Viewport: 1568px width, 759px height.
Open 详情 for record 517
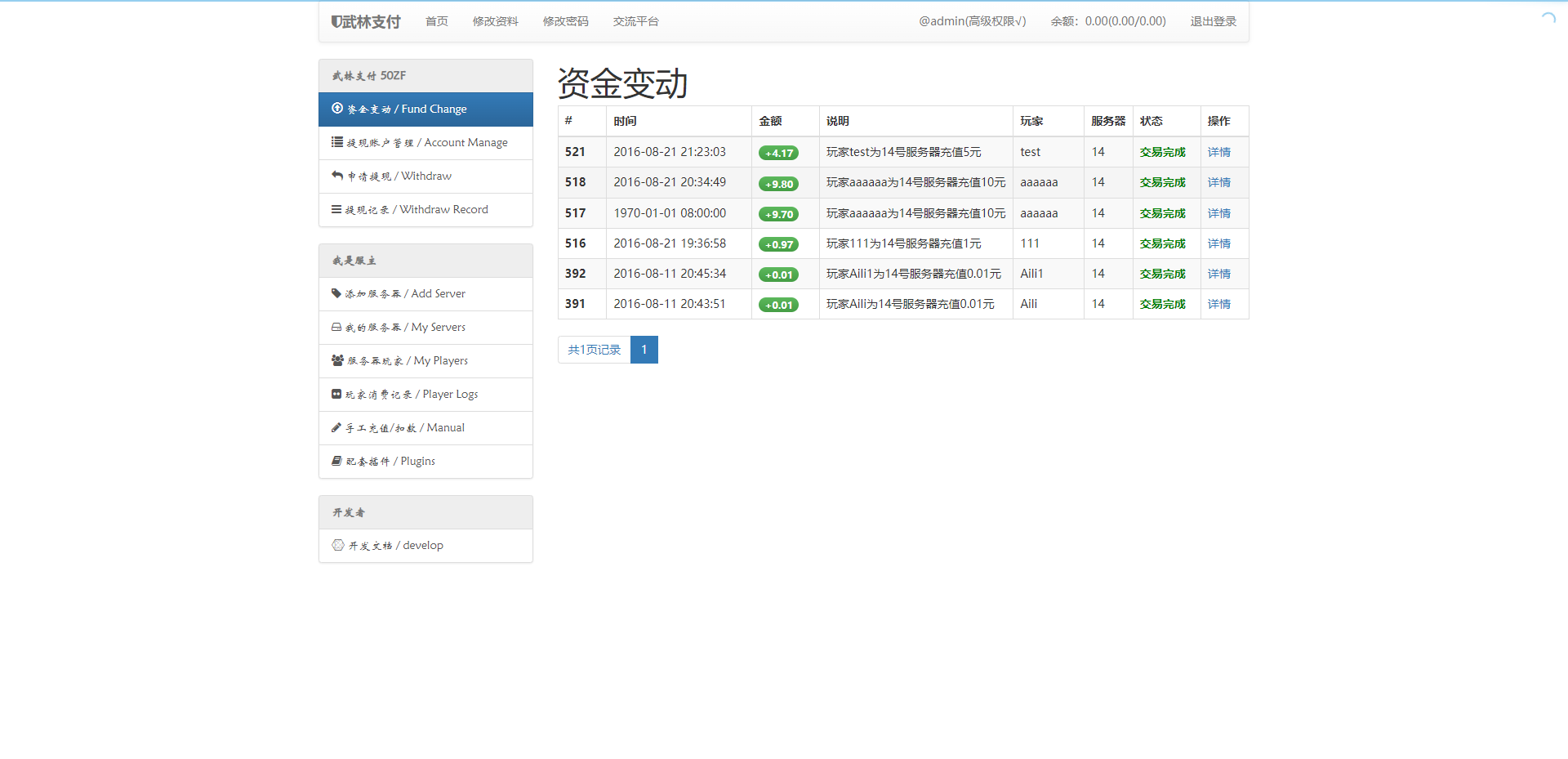pyautogui.click(x=1219, y=213)
